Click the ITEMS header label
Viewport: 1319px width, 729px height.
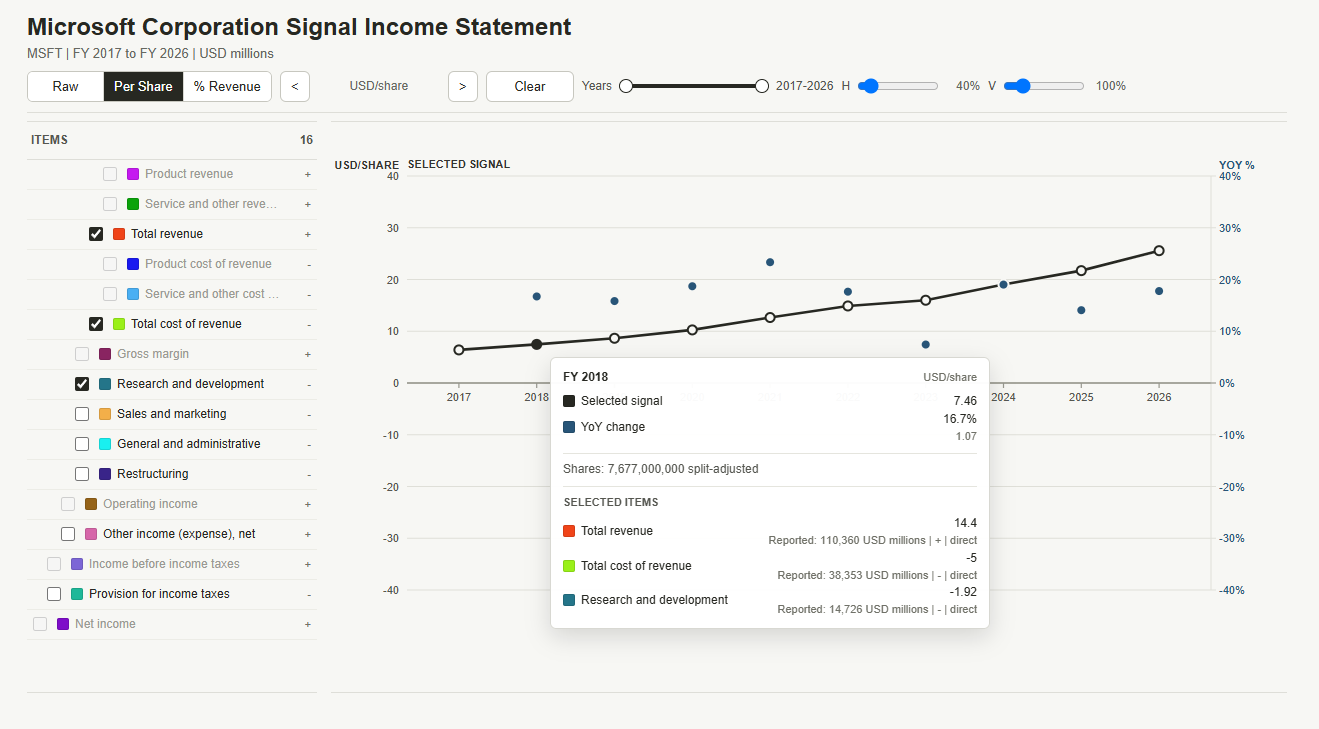[50, 140]
